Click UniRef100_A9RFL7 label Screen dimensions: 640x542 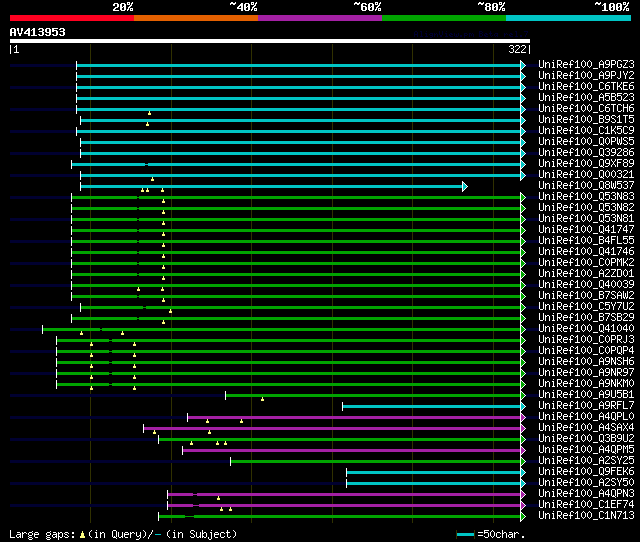pyautogui.click(x=586, y=406)
